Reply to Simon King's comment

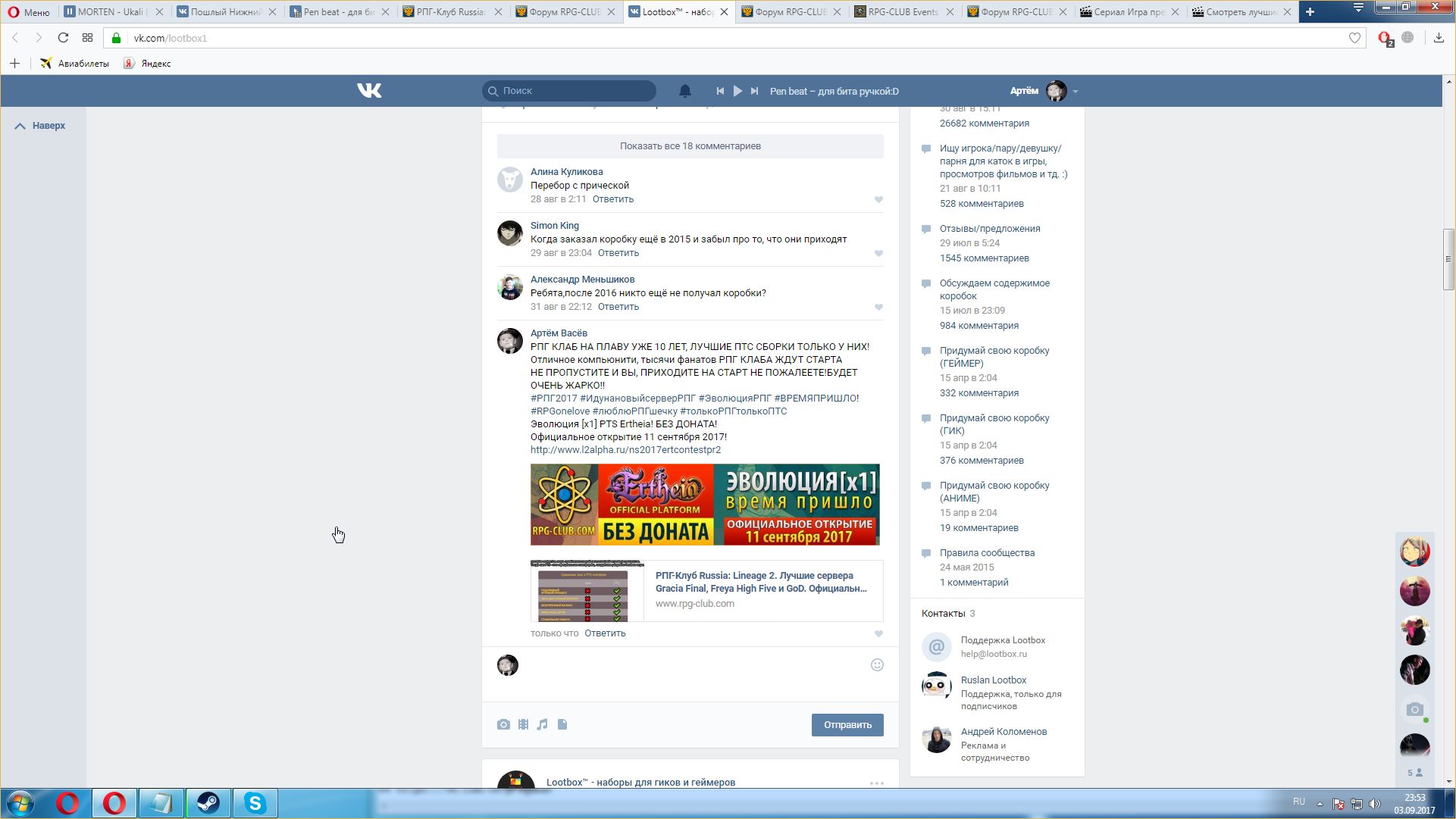(618, 253)
